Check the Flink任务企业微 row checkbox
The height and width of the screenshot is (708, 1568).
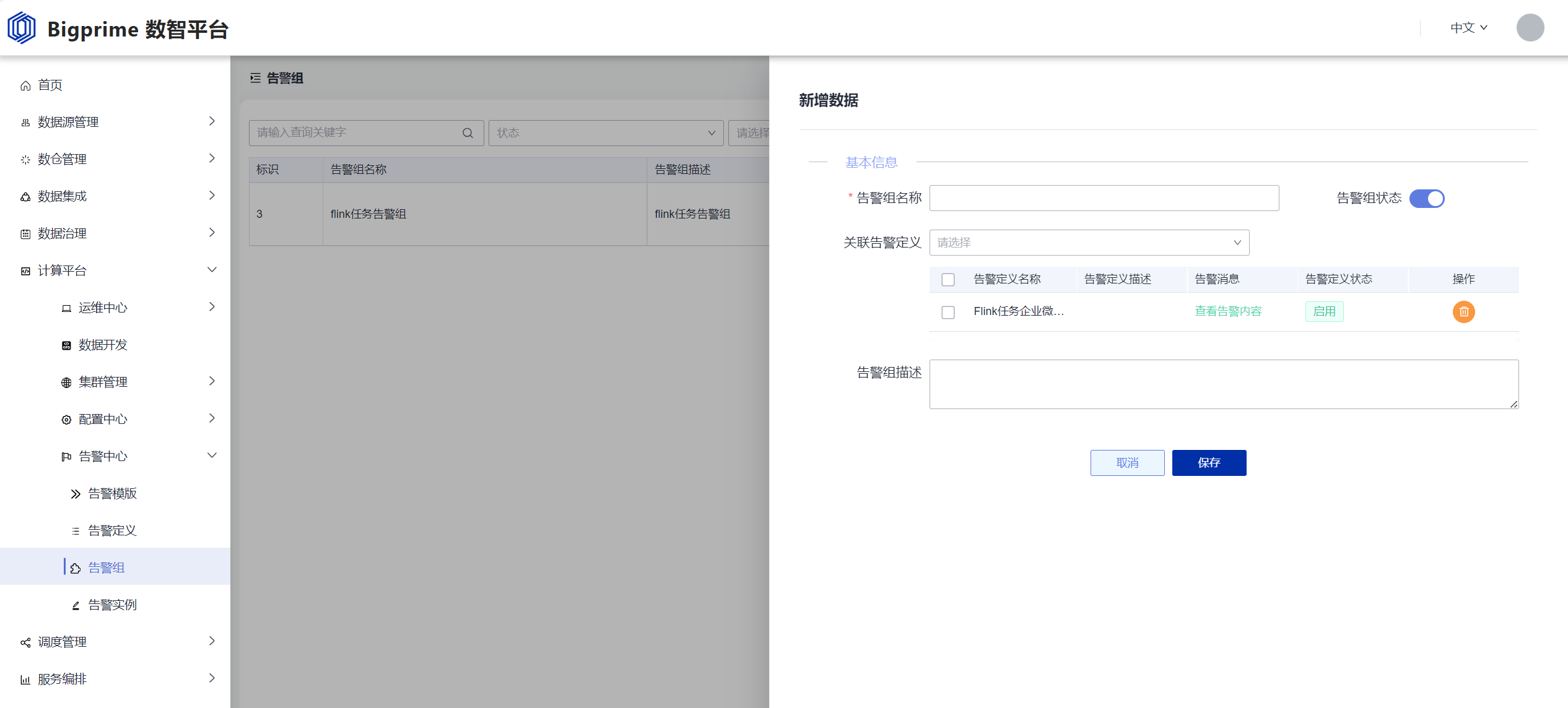tap(948, 312)
